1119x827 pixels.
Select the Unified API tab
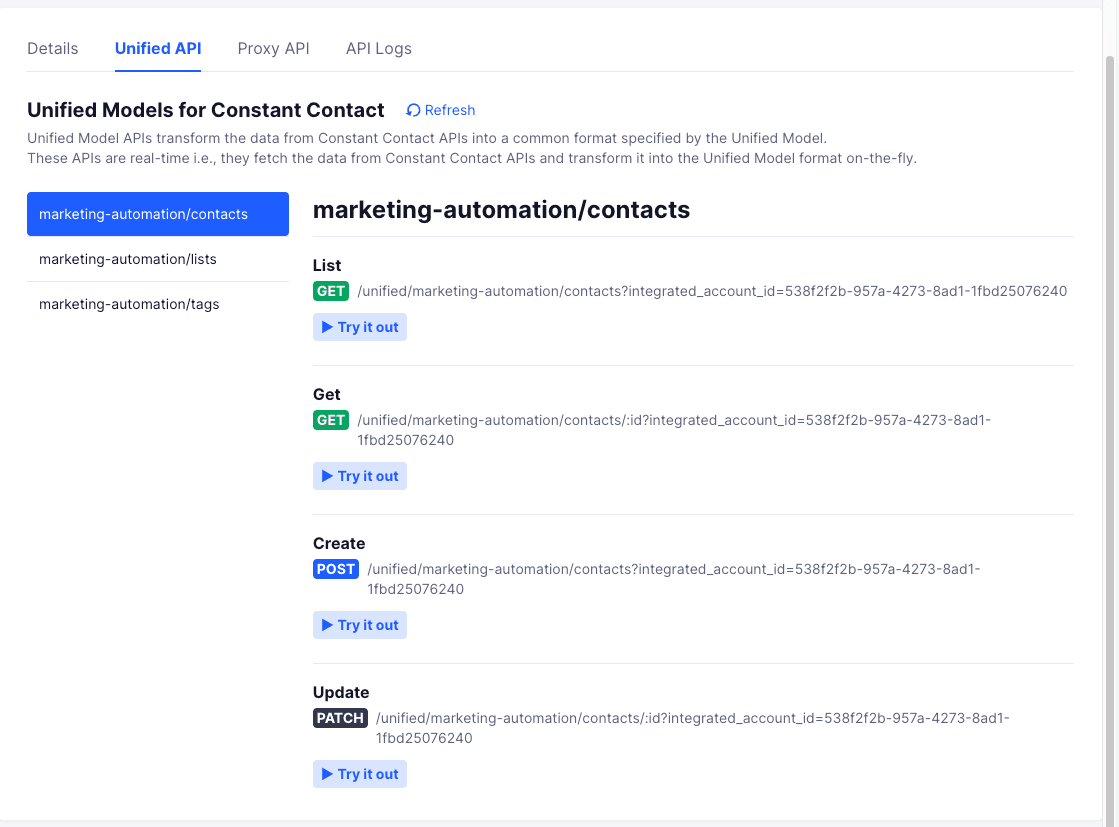point(157,48)
